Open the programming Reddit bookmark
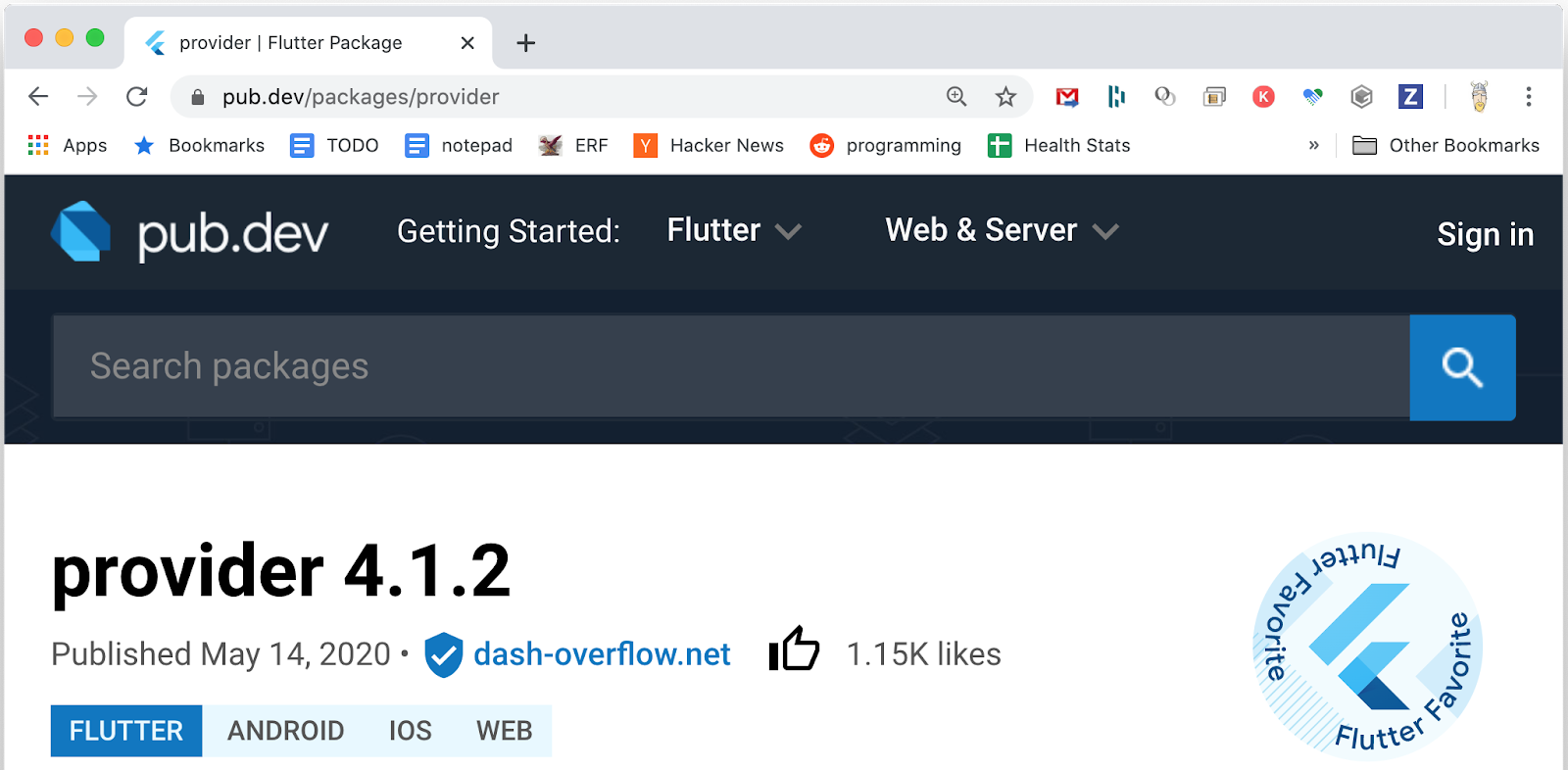The image size is (1568, 770). tap(885, 145)
